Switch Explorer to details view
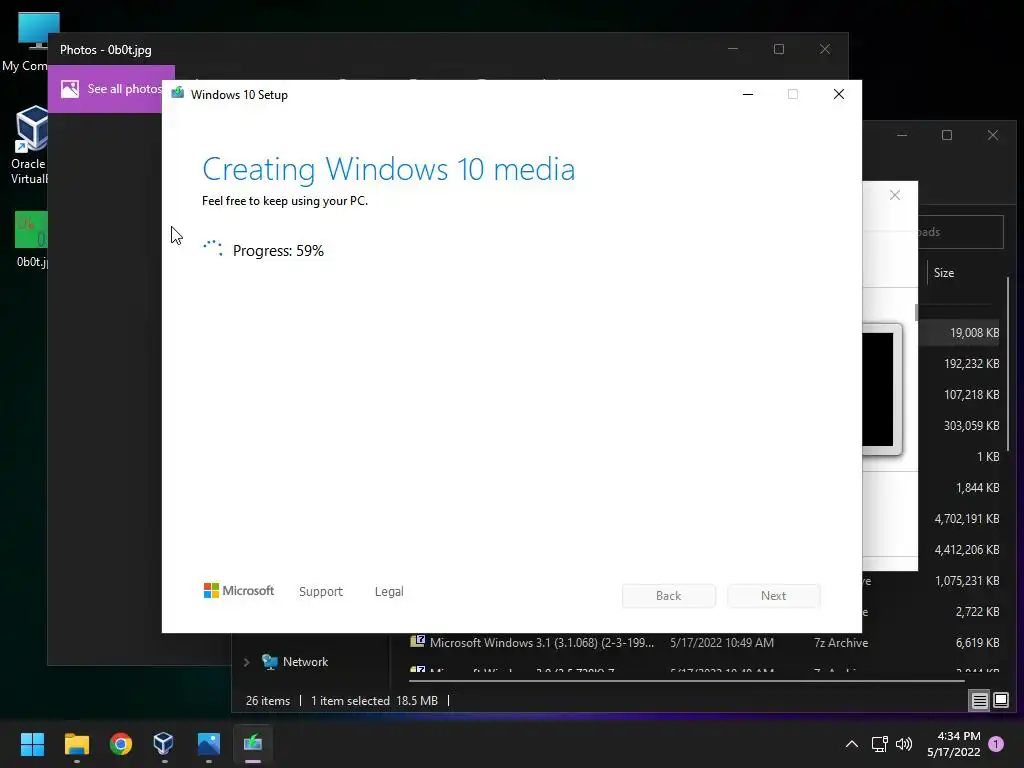Image resolution: width=1024 pixels, height=768 pixels. 980,701
